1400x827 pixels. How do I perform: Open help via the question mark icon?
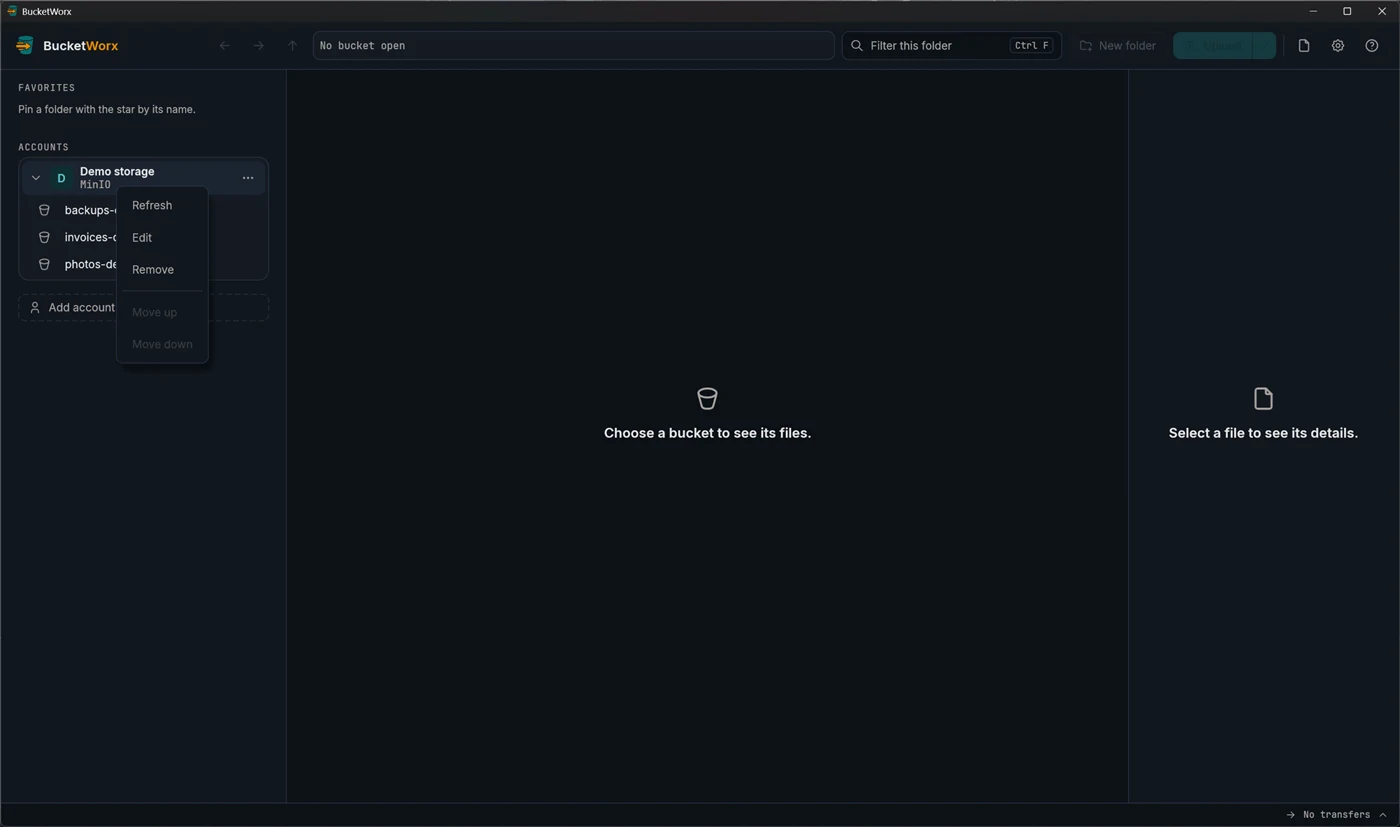point(1372,46)
